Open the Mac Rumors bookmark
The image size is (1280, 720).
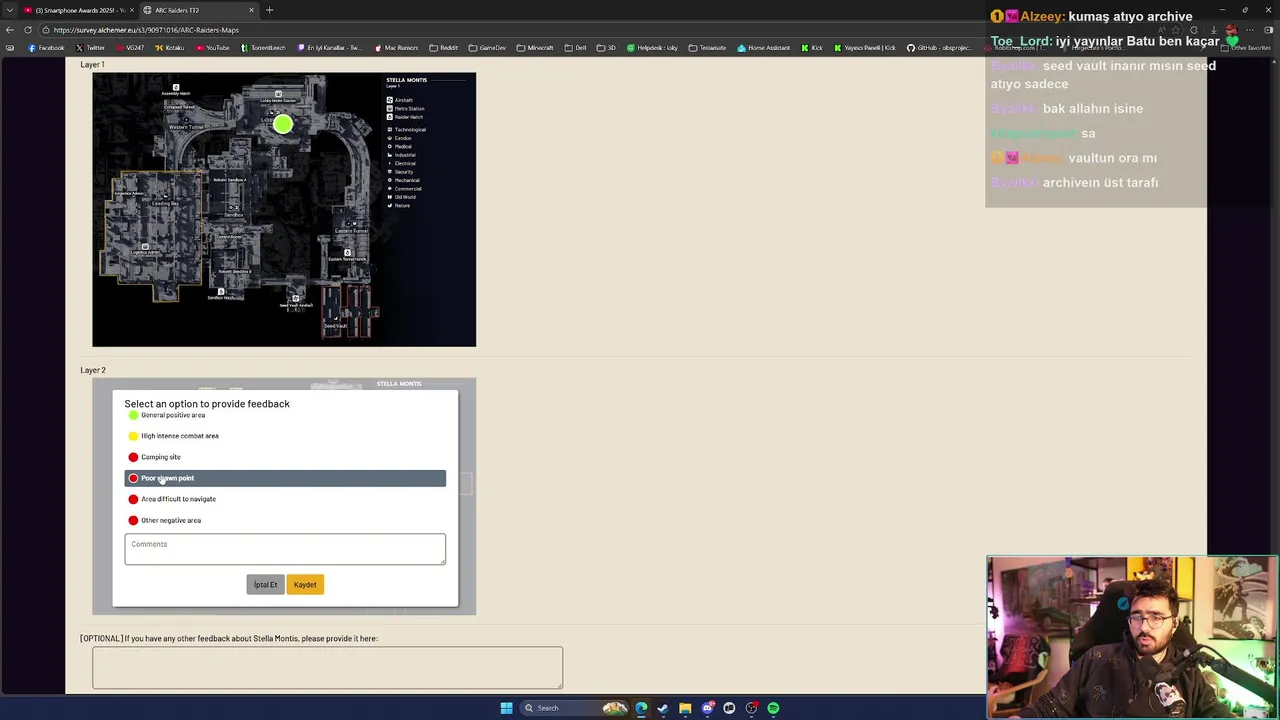(396, 48)
